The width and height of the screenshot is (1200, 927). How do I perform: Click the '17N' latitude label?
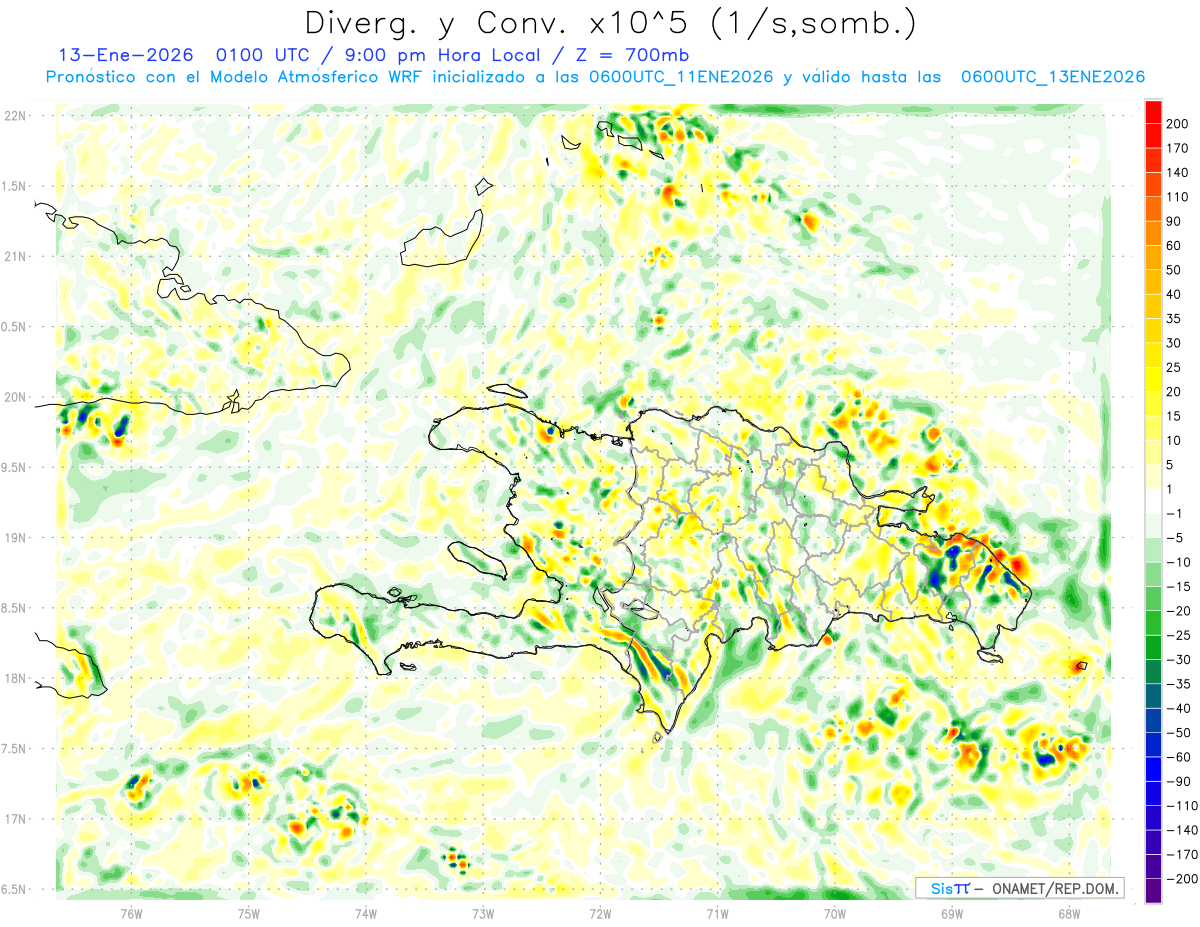click(14, 819)
